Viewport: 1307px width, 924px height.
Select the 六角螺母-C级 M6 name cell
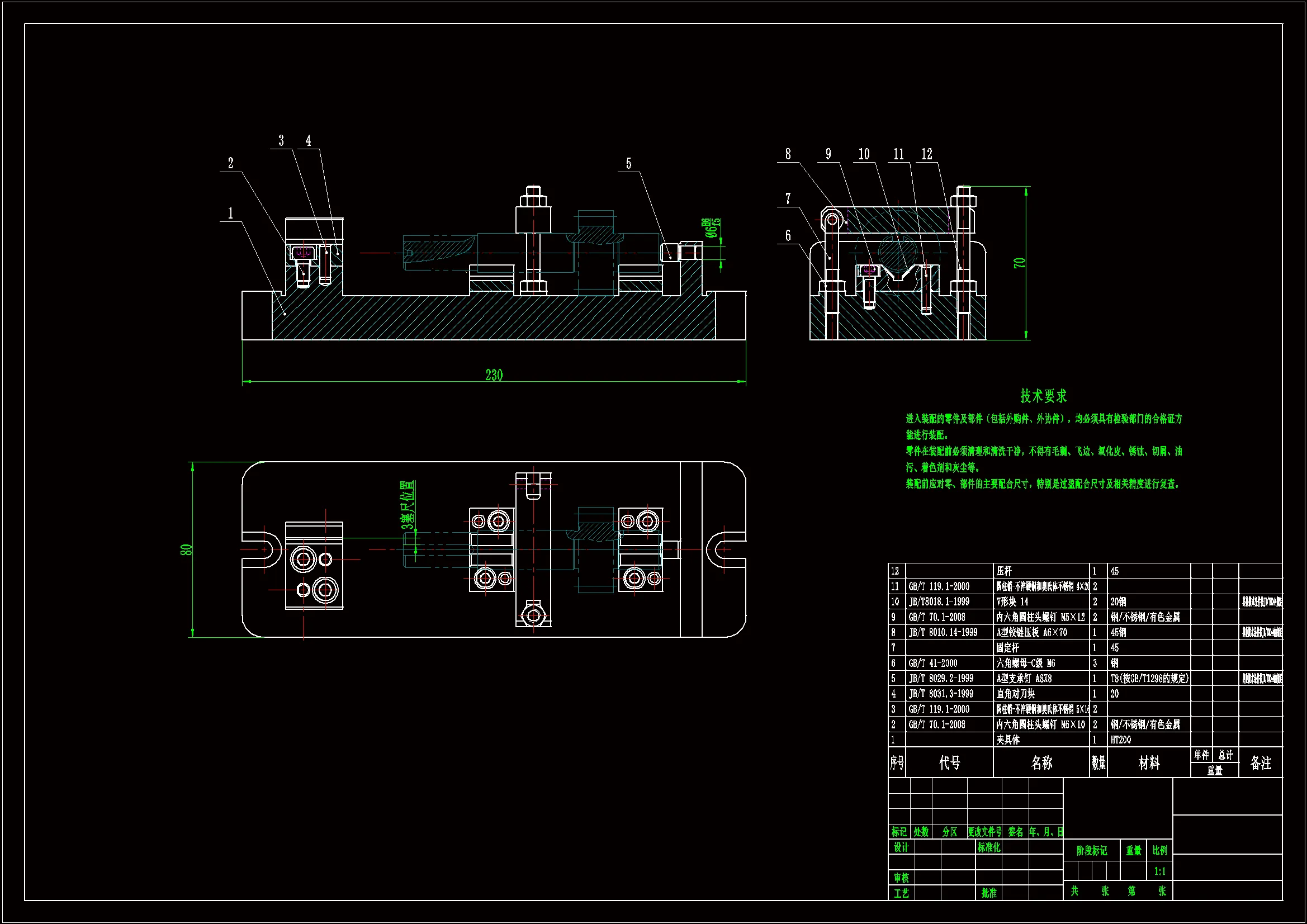[1026, 663]
